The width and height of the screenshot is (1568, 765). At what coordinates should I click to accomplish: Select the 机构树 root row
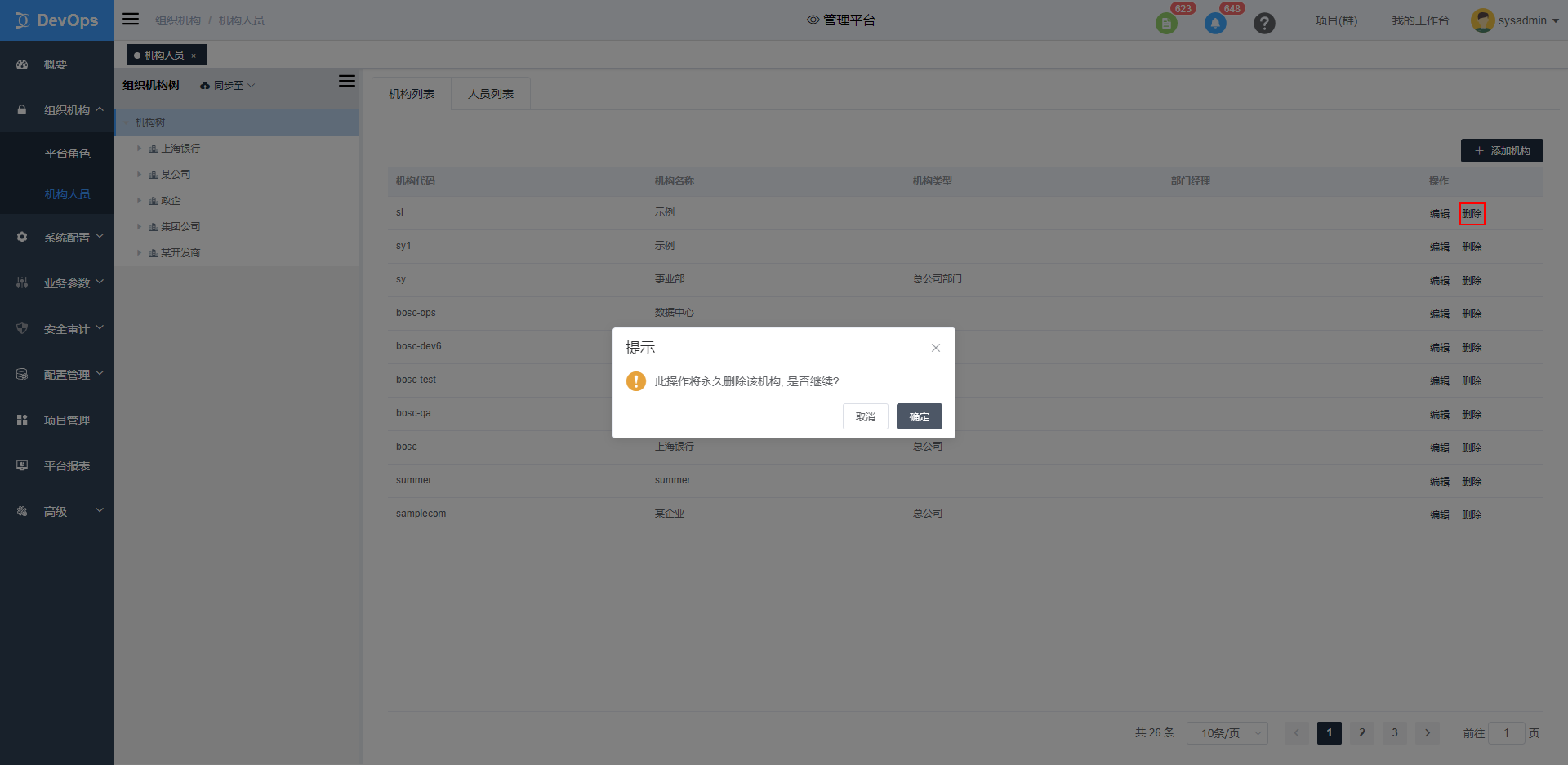(x=237, y=122)
